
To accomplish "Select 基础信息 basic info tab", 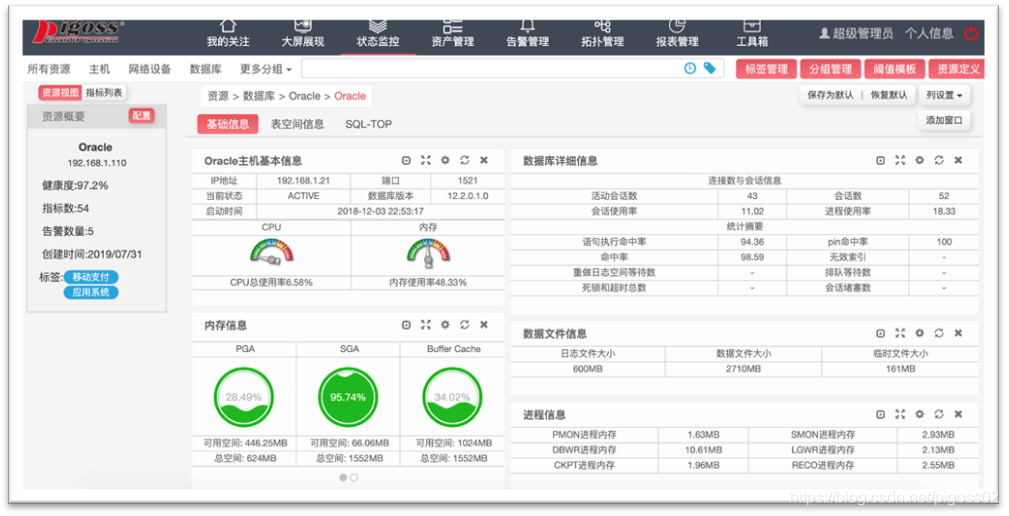I will point(228,124).
